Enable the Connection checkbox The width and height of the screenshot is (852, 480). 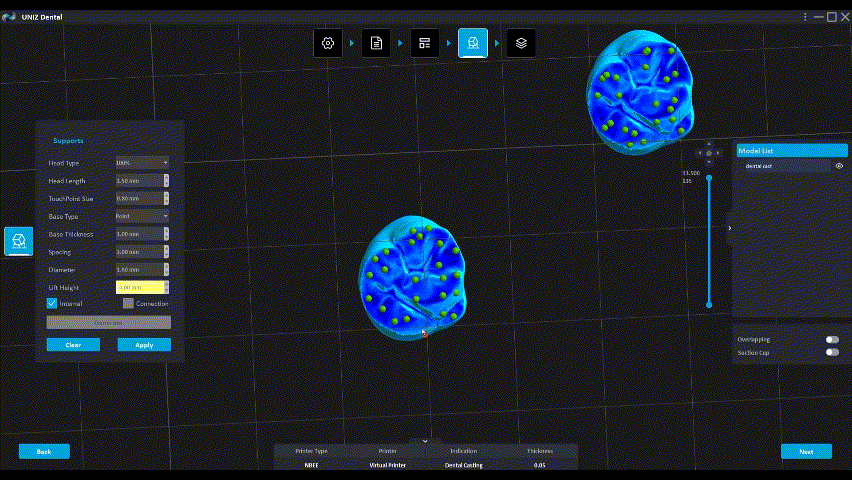pos(128,303)
